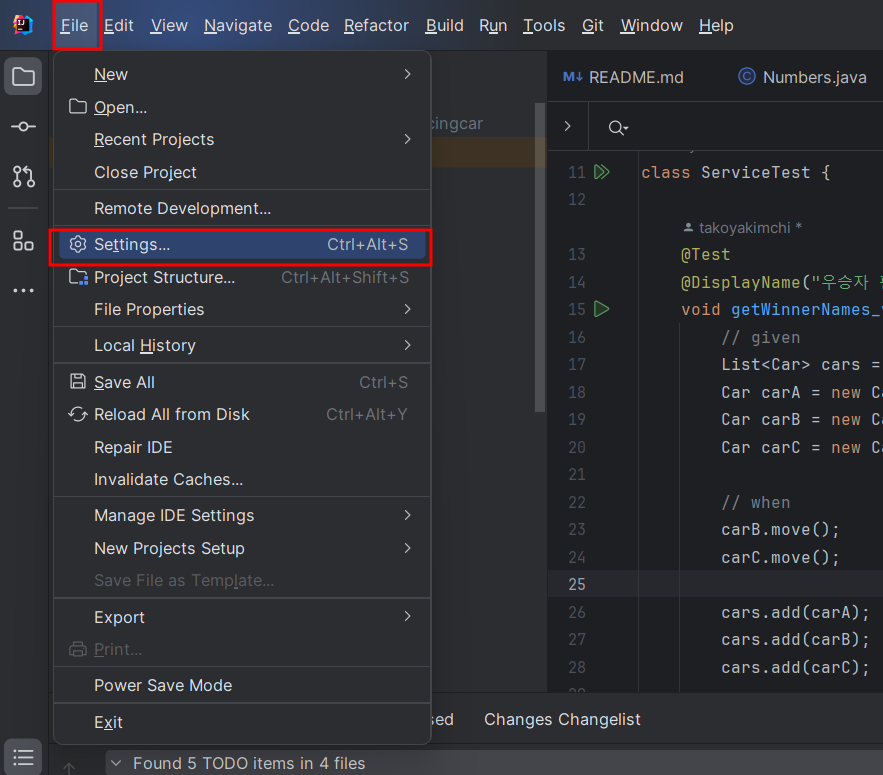Expand the Export submenu arrow
The width and height of the screenshot is (883, 775).
pos(407,617)
